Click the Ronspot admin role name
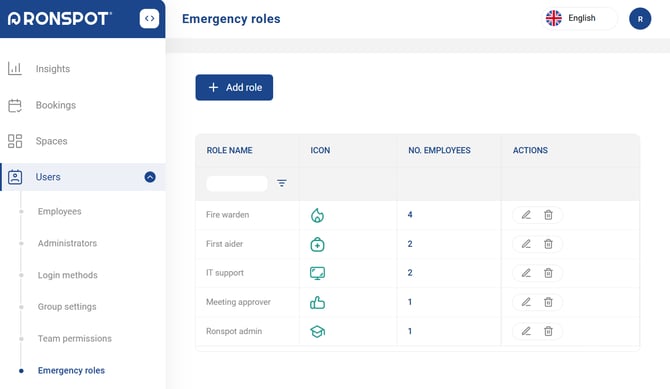Screen dimensions: 670x389 [234, 331]
